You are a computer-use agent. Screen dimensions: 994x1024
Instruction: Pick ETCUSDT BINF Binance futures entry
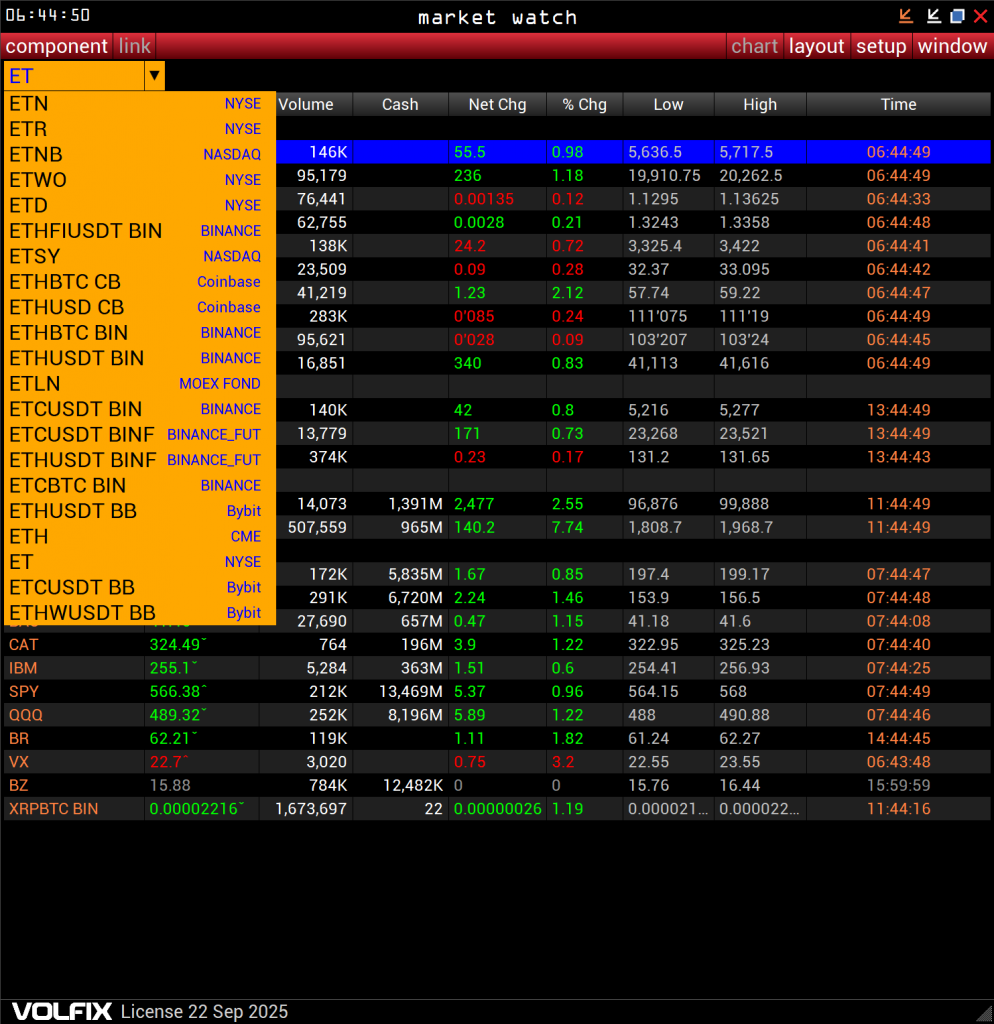click(140, 435)
